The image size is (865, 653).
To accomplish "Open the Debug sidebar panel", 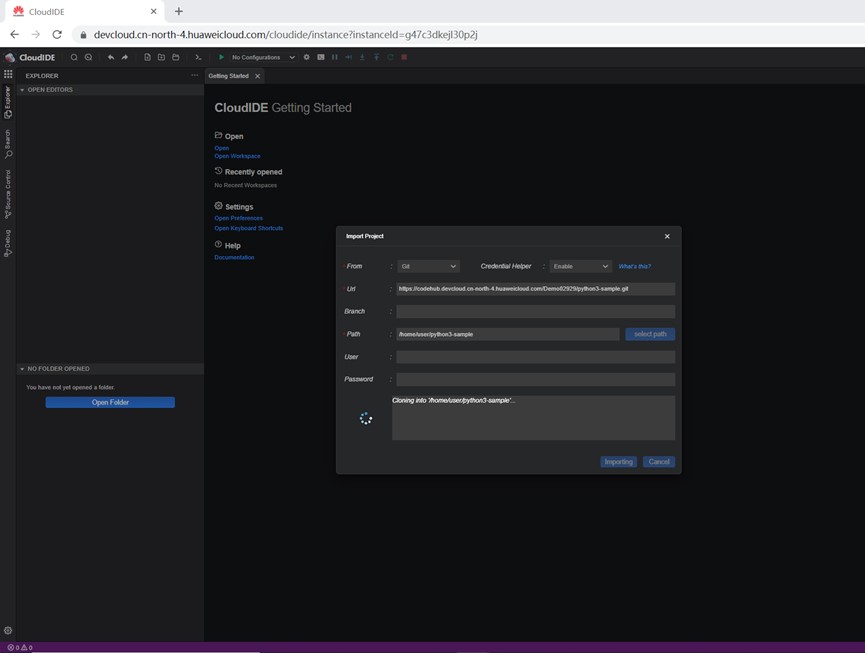I will click(x=8, y=243).
